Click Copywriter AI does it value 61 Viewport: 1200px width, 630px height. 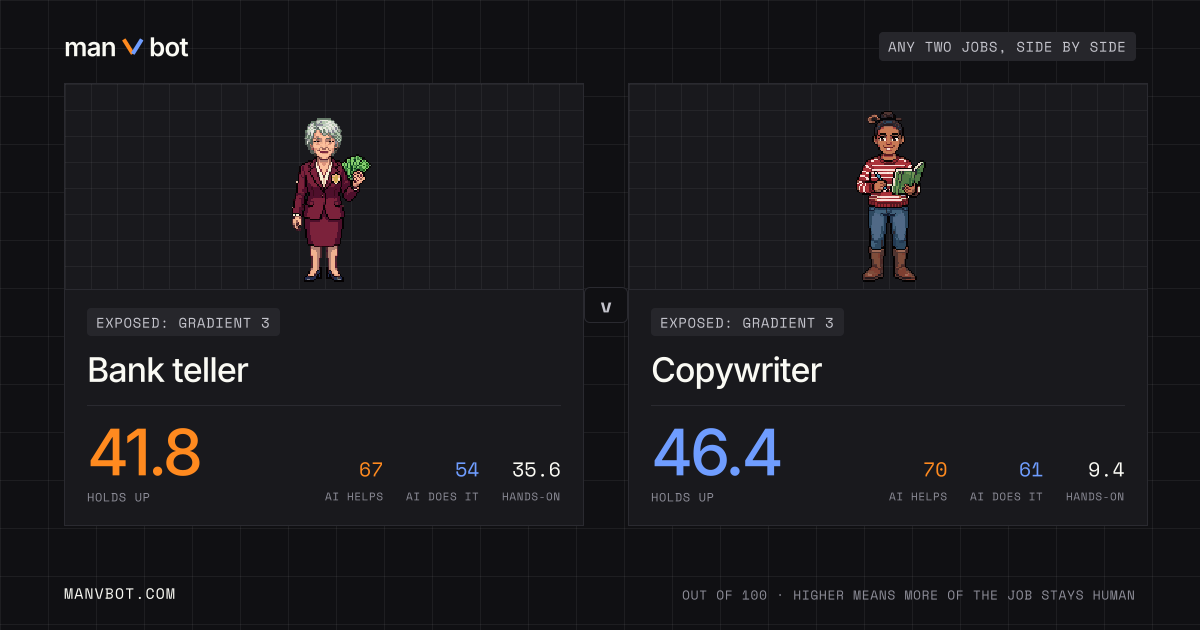[1031, 470]
